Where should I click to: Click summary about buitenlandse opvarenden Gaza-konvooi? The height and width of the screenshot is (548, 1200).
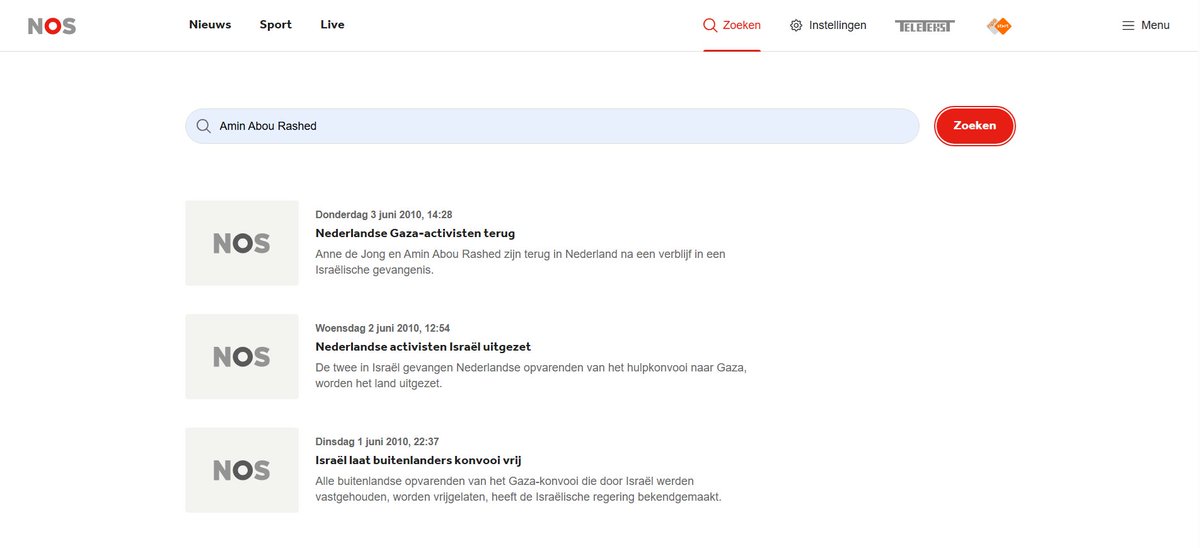pyautogui.click(x=518, y=489)
